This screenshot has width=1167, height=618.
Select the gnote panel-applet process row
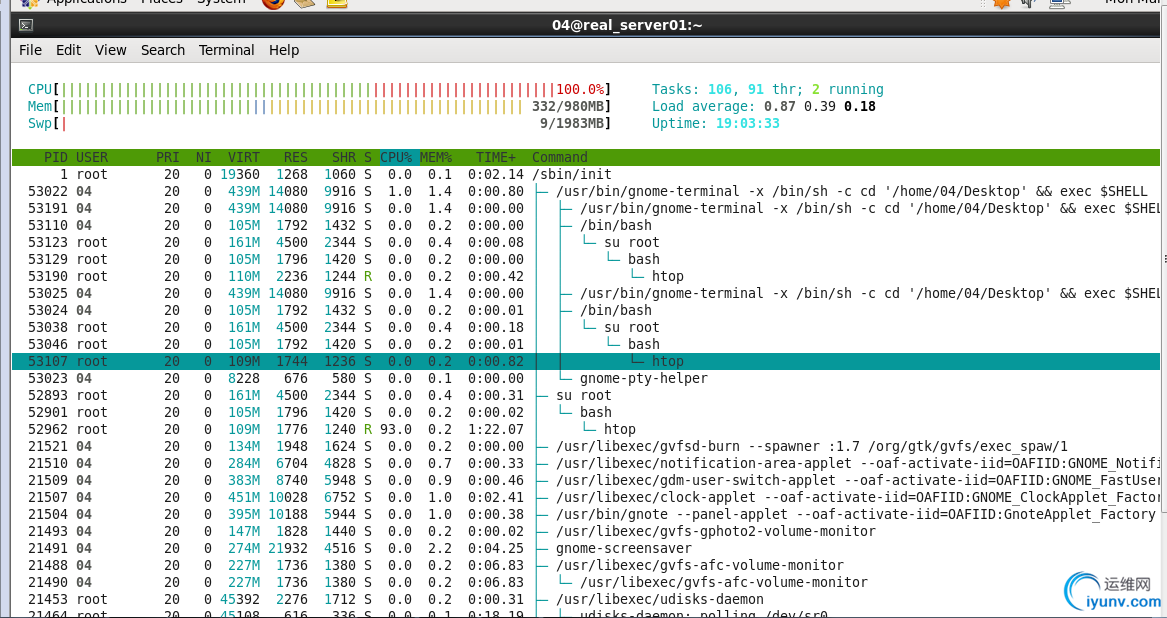coord(586,515)
